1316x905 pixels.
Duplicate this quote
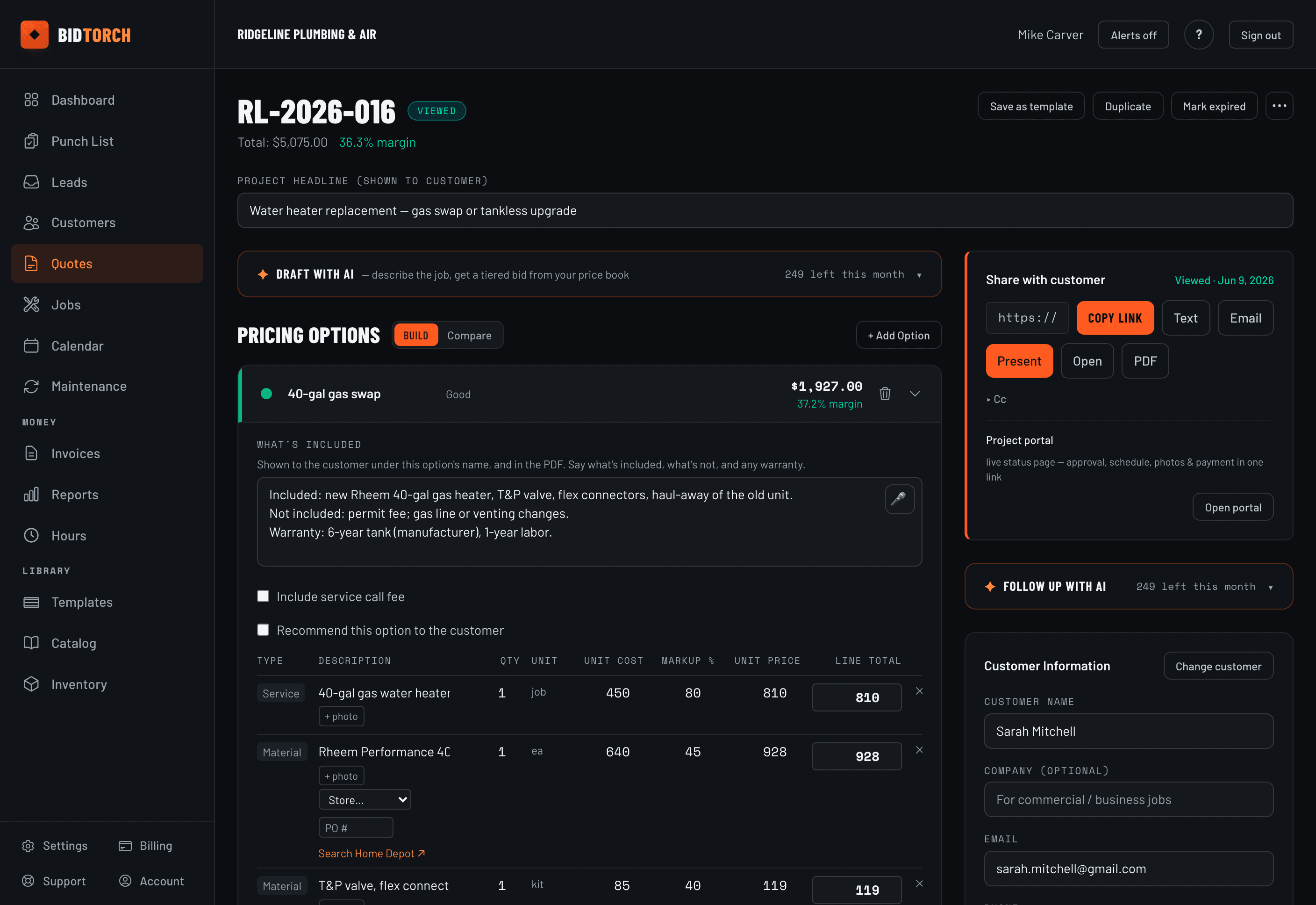tap(1127, 106)
